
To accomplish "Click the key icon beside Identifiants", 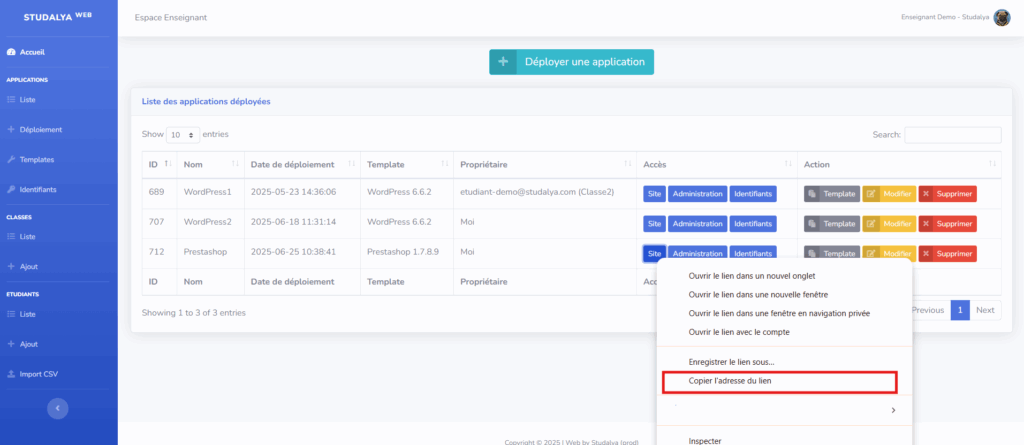I will pos(11,189).
